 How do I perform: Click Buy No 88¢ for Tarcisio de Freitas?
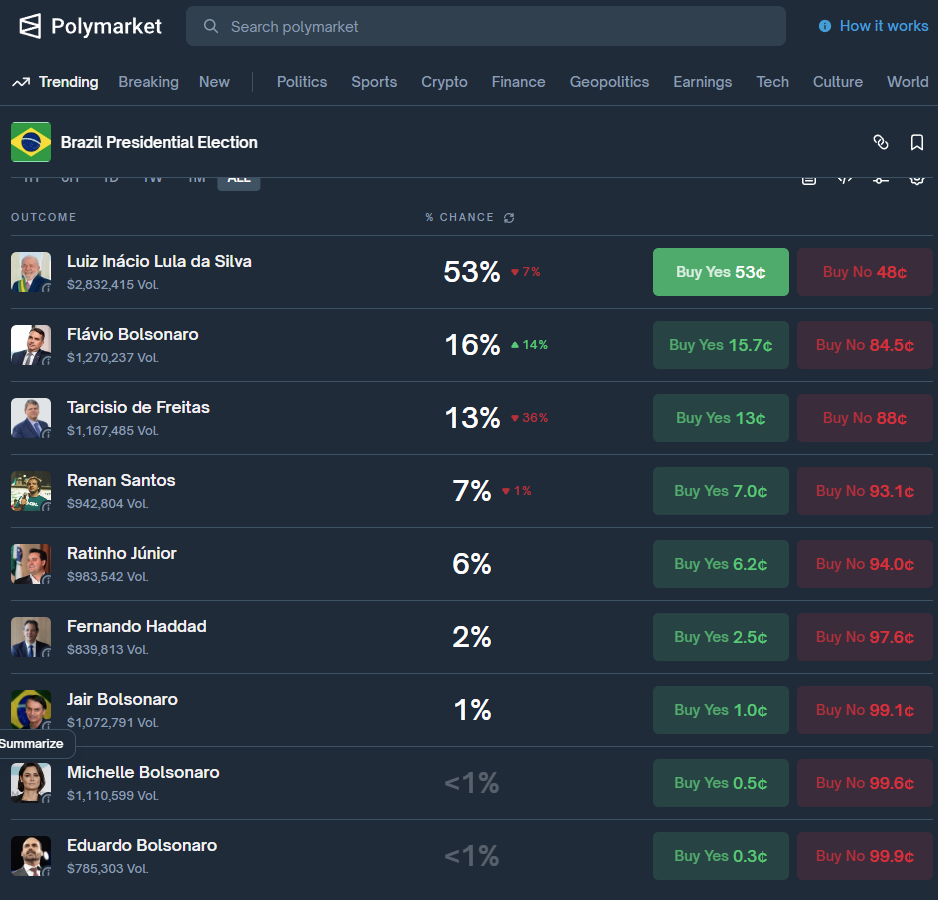865,418
